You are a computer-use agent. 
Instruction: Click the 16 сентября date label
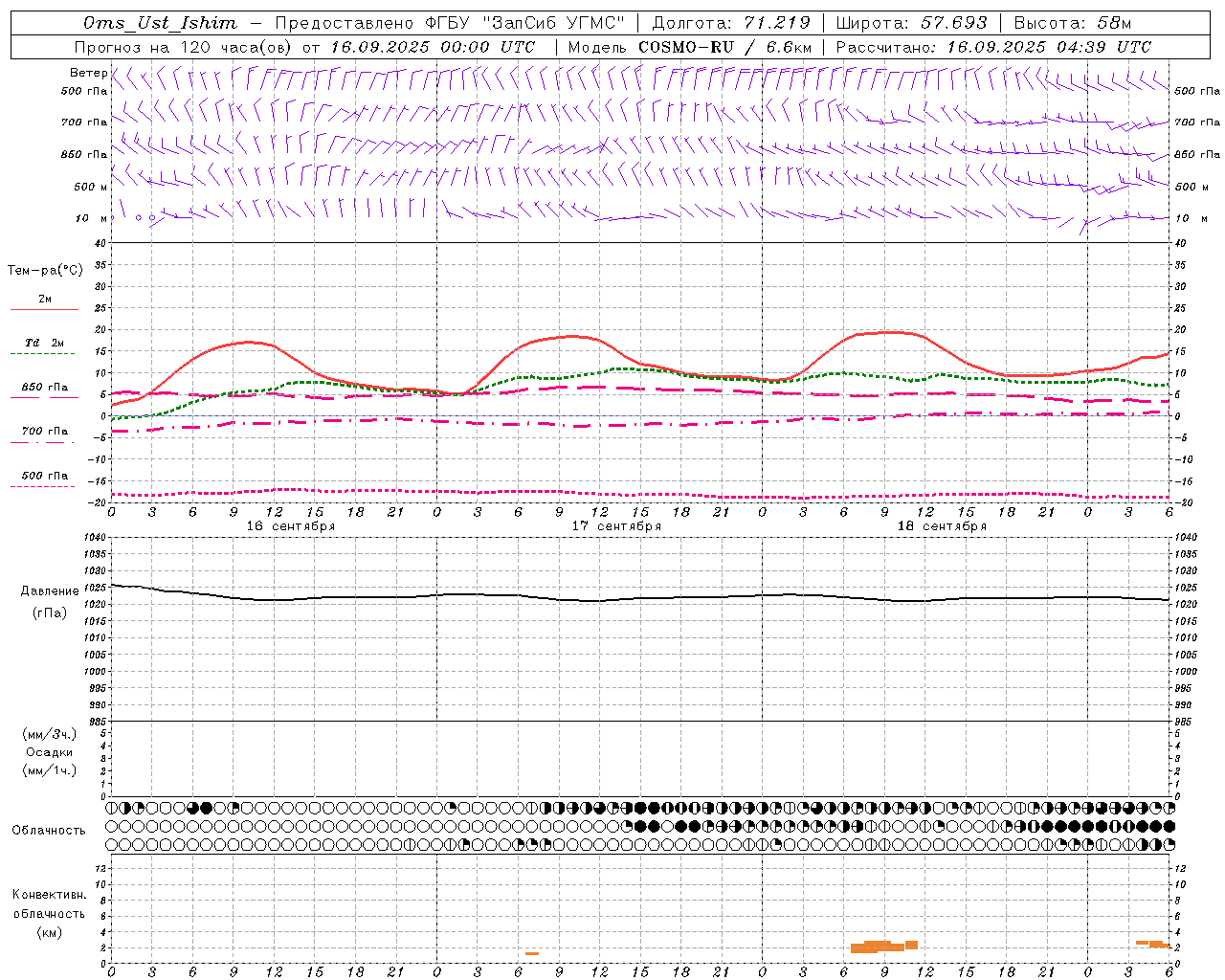click(x=290, y=526)
